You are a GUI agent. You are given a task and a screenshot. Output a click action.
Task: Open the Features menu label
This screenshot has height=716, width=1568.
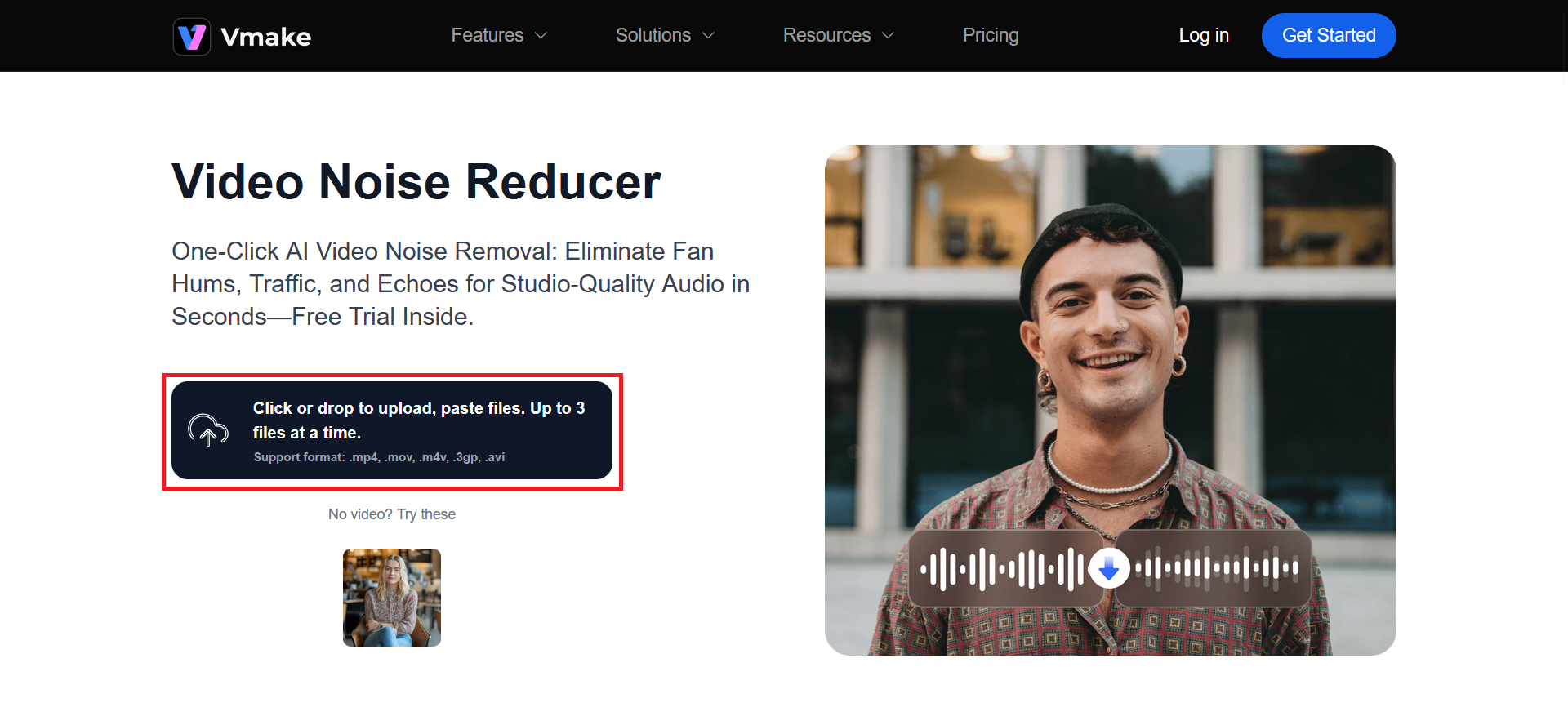pos(487,36)
